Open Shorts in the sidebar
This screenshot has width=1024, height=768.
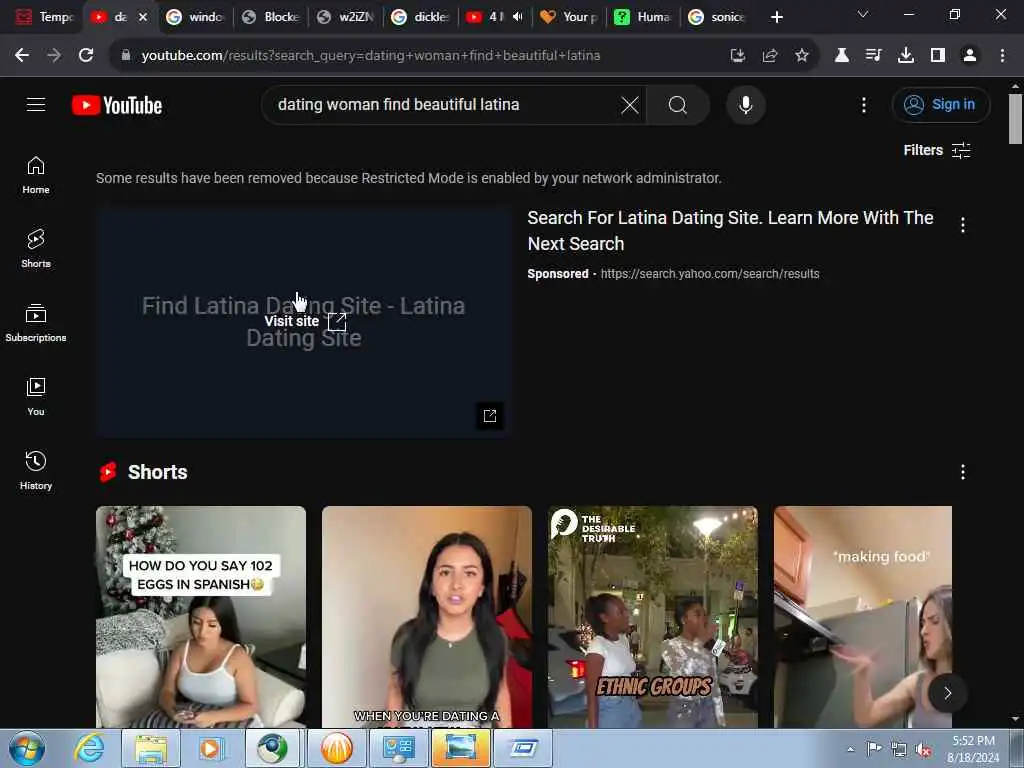pos(36,249)
